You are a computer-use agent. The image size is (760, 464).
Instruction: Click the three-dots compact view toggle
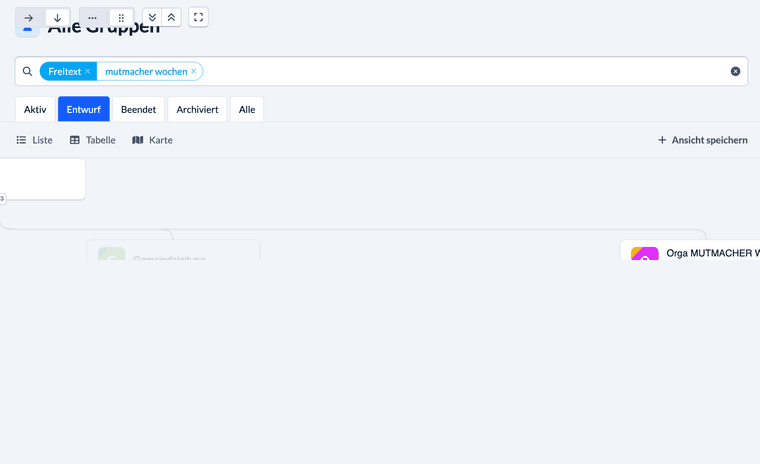pyautogui.click(x=92, y=18)
